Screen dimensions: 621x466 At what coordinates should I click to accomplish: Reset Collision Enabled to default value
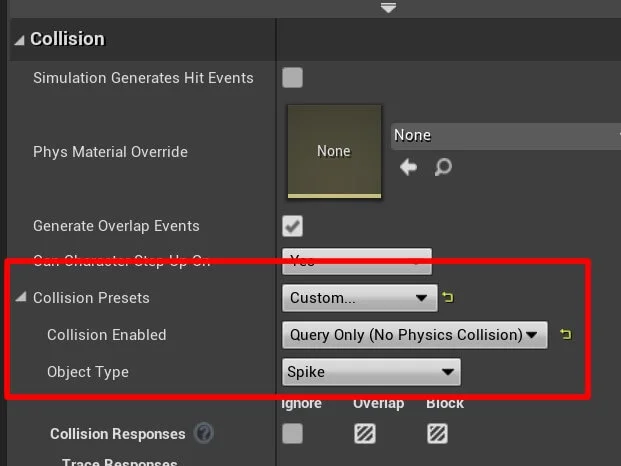tap(565, 335)
